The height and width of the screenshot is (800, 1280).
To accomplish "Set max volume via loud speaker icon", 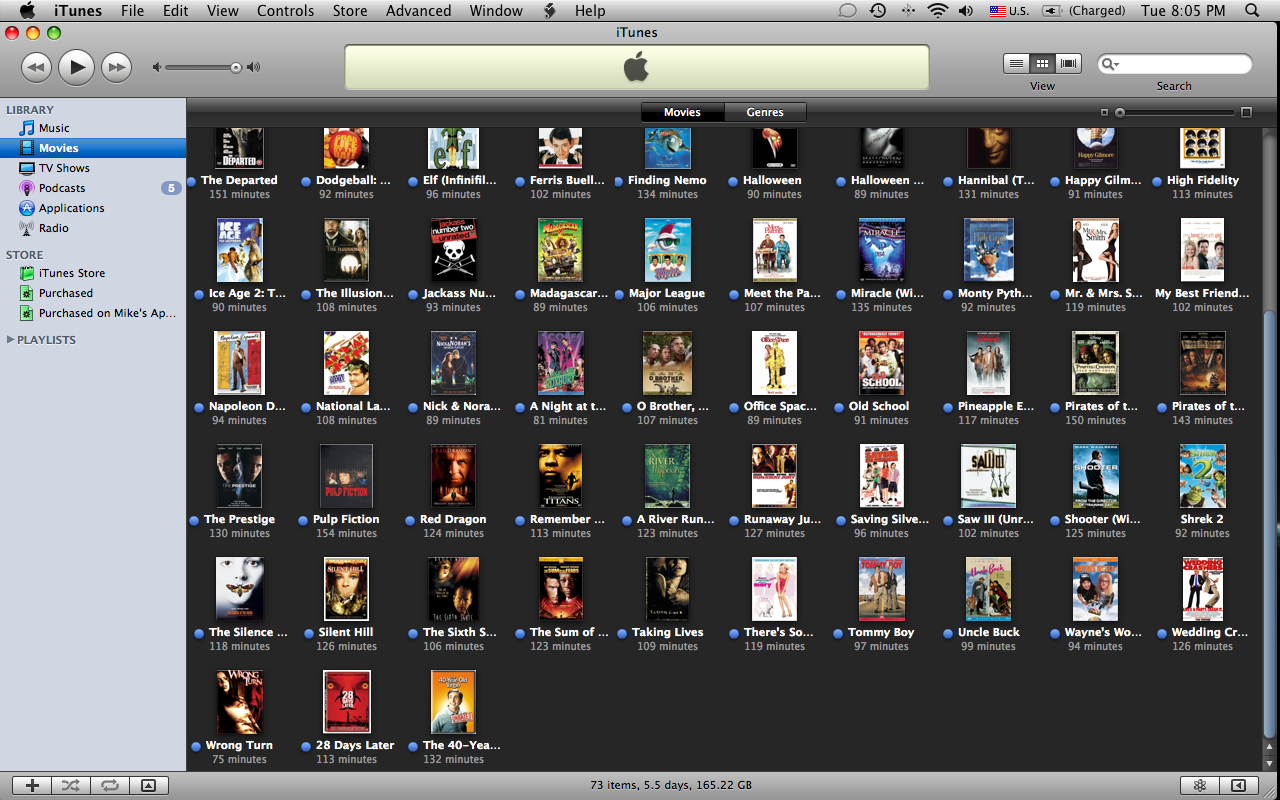I will click(254, 68).
